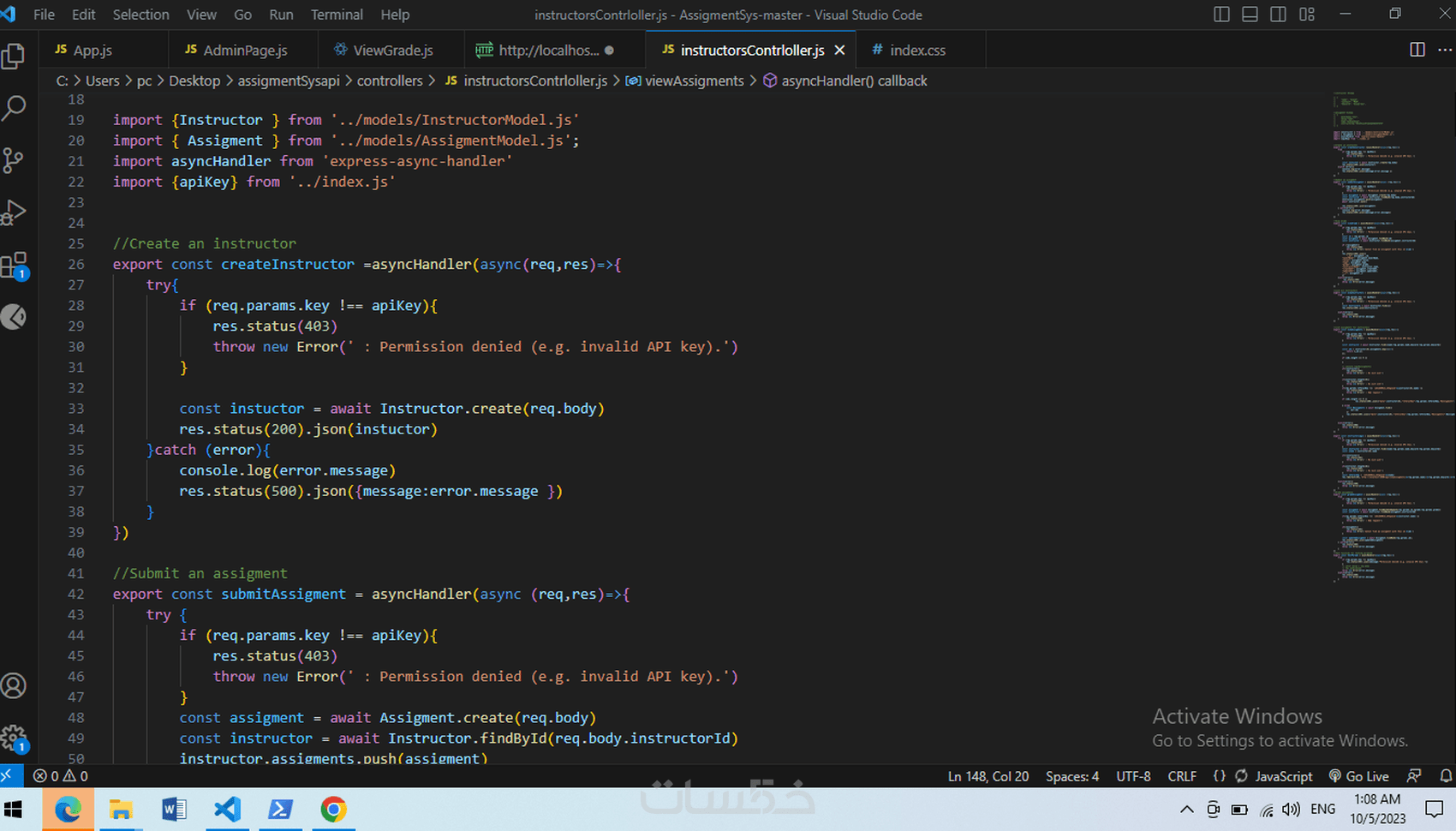
Task: Toggle the primary sidebar visibility
Action: [1221, 14]
